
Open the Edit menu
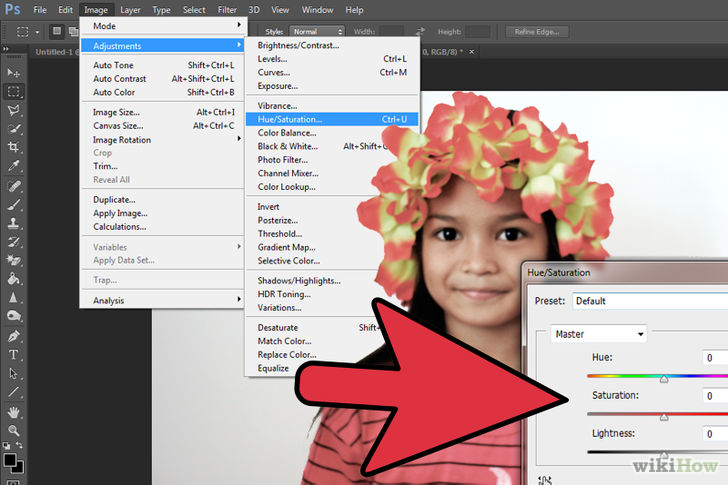[x=65, y=10]
